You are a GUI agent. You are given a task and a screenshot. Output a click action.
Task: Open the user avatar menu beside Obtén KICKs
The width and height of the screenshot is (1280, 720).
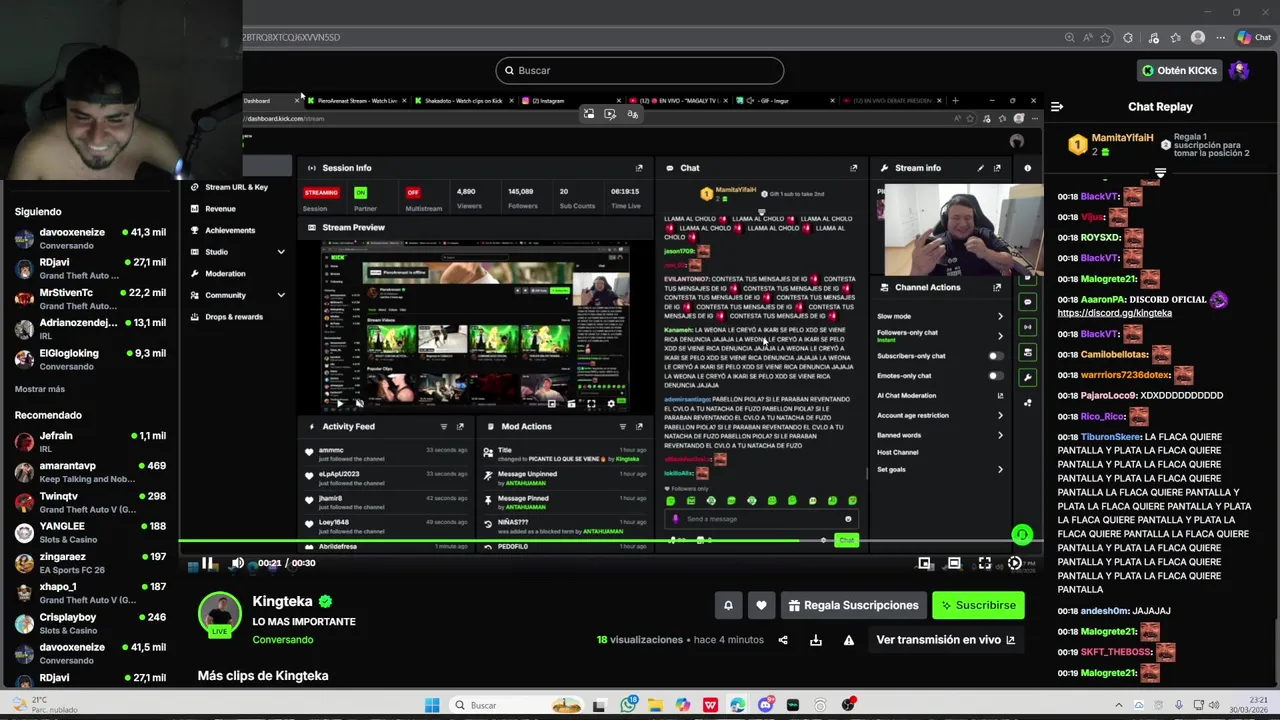click(x=1239, y=71)
